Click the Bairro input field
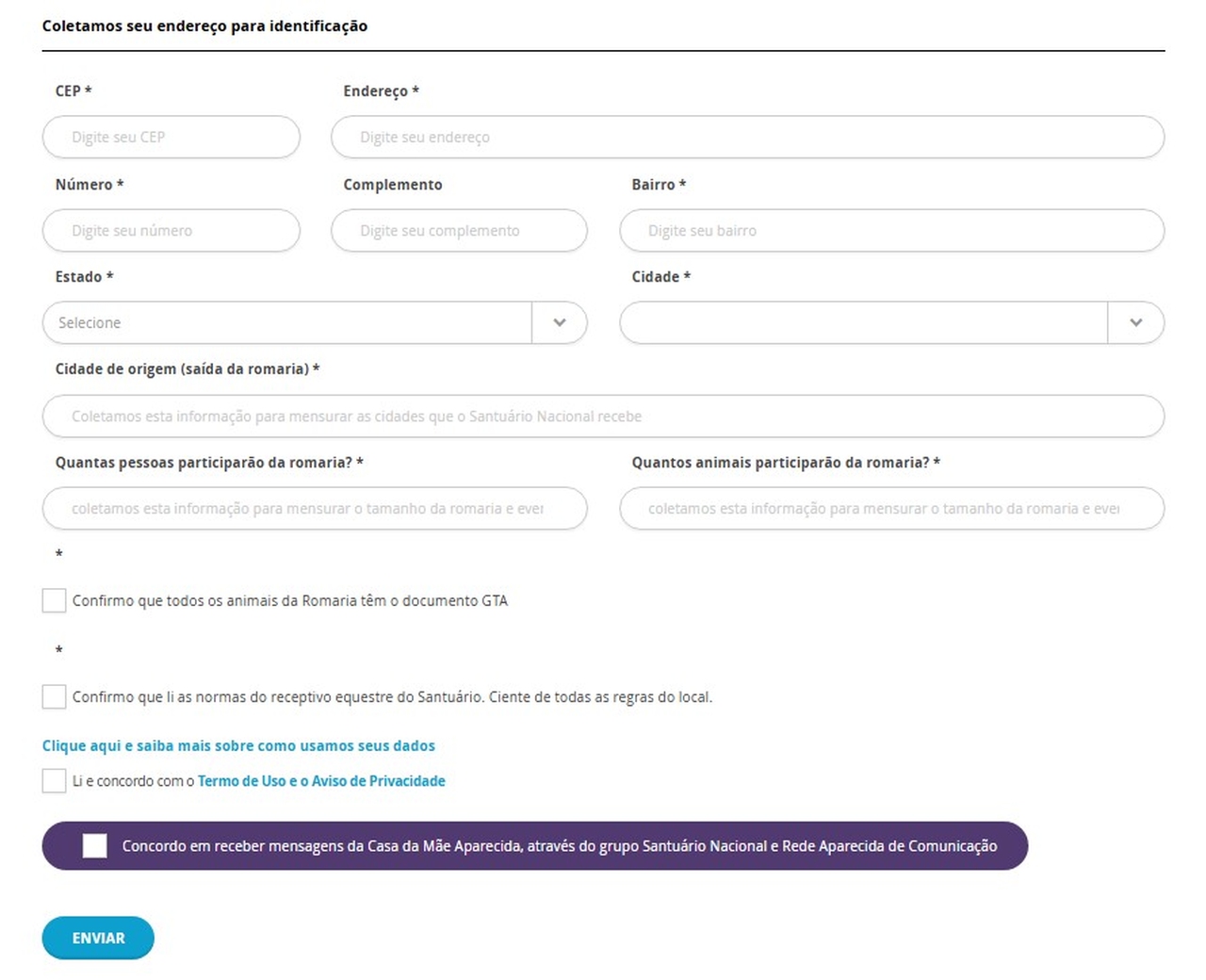The image size is (1206, 980). tap(891, 231)
